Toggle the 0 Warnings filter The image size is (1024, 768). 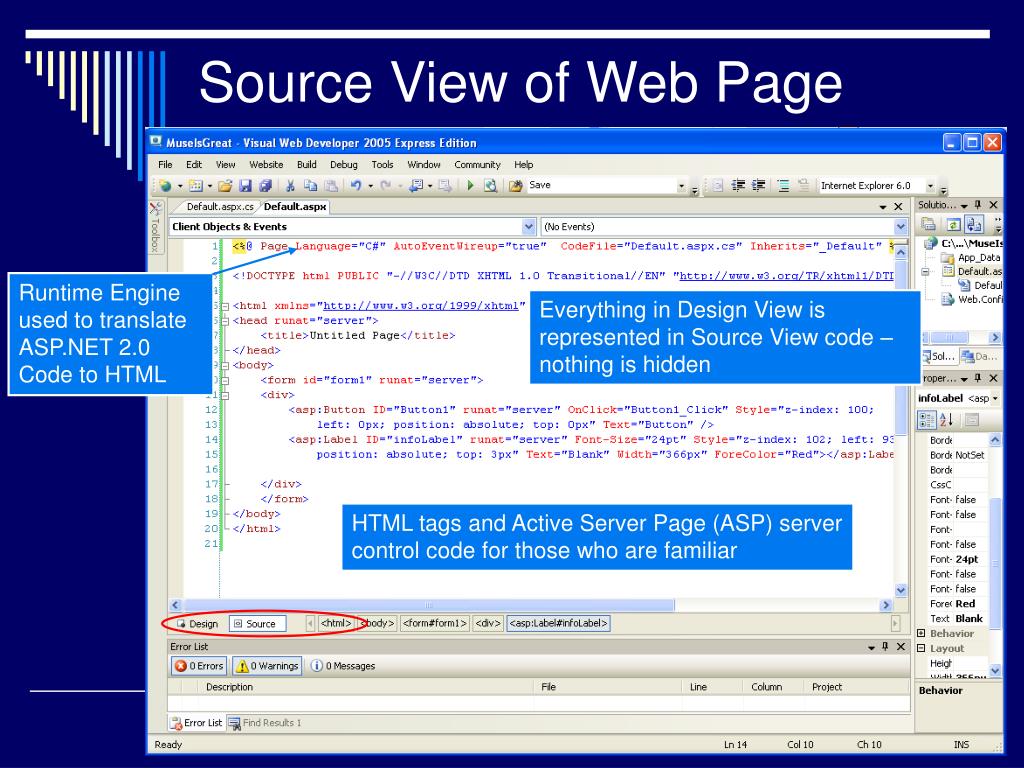coord(267,666)
